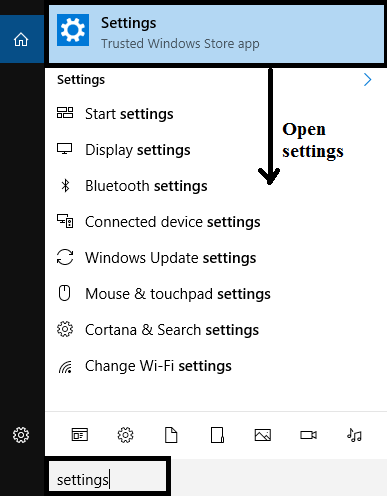387x496 pixels.
Task: Click the mouse icon beside touchpad settings
Action: tap(64, 293)
